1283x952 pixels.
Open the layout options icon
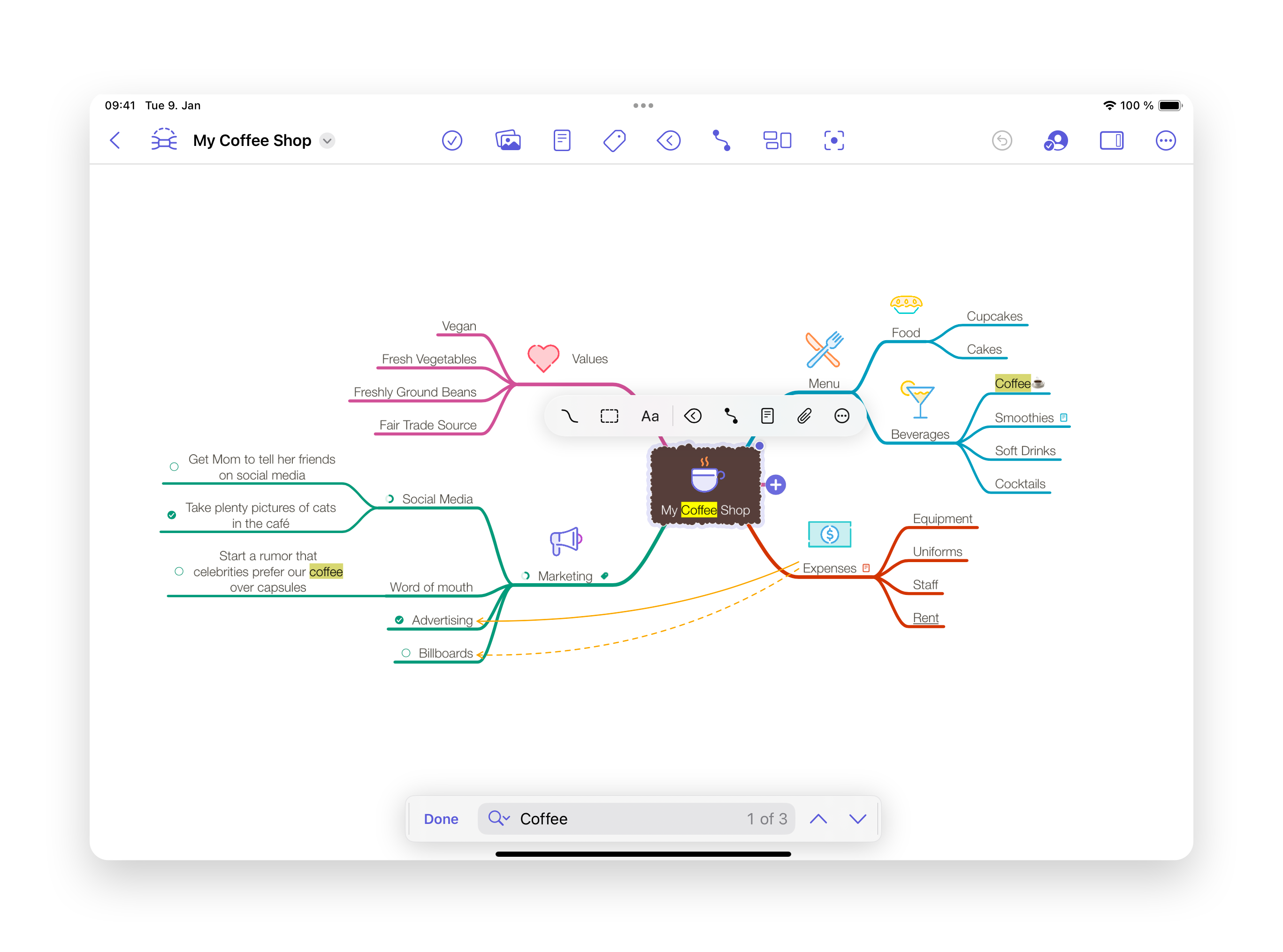pos(777,140)
